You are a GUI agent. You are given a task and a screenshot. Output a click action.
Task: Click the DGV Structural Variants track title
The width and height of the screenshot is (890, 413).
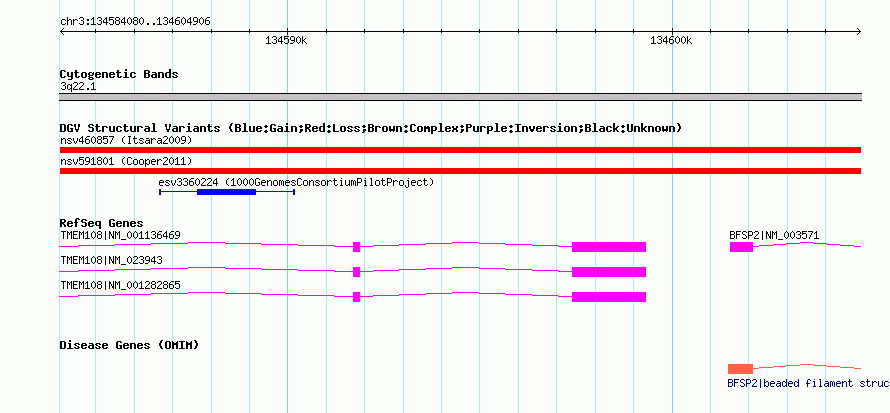pyautogui.click(x=371, y=128)
